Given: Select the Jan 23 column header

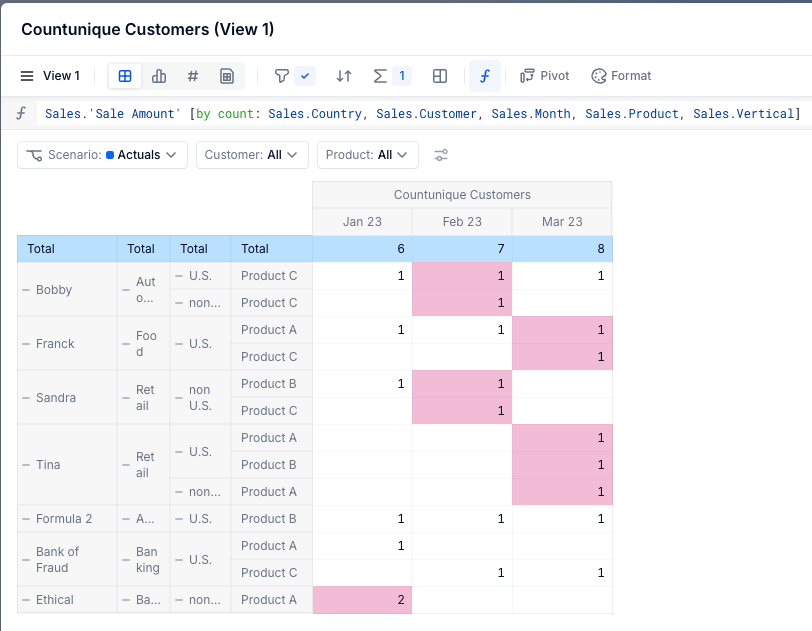Looking at the screenshot, I should (362, 222).
